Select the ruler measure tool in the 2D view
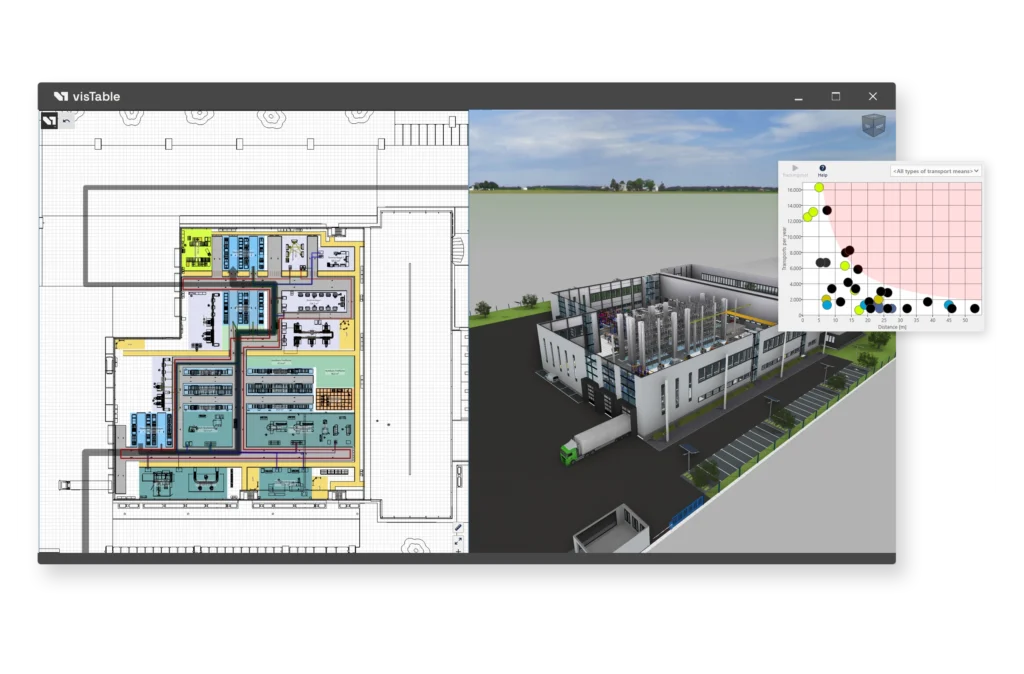This screenshot has height=674, width=1024. [x=458, y=528]
